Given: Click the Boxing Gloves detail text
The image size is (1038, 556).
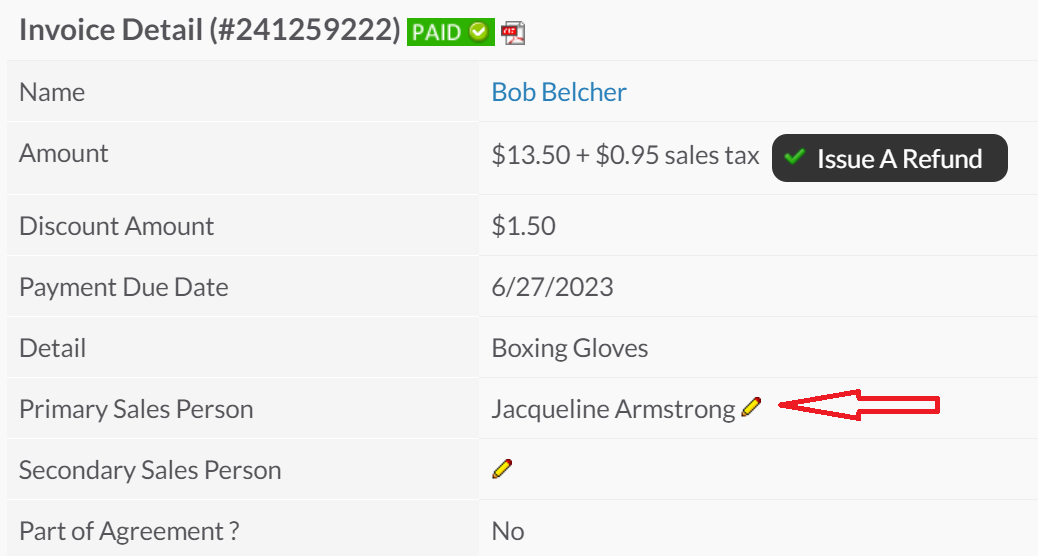Looking at the screenshot, I should click(x=569, y=348).
